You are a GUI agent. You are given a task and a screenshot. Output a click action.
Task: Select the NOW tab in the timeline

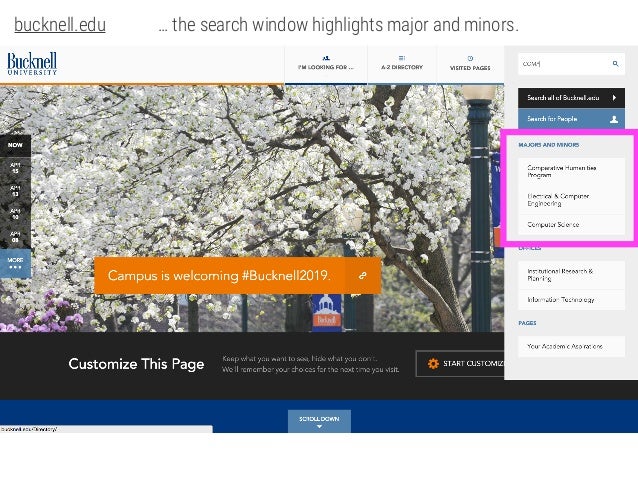pos(15,145)
